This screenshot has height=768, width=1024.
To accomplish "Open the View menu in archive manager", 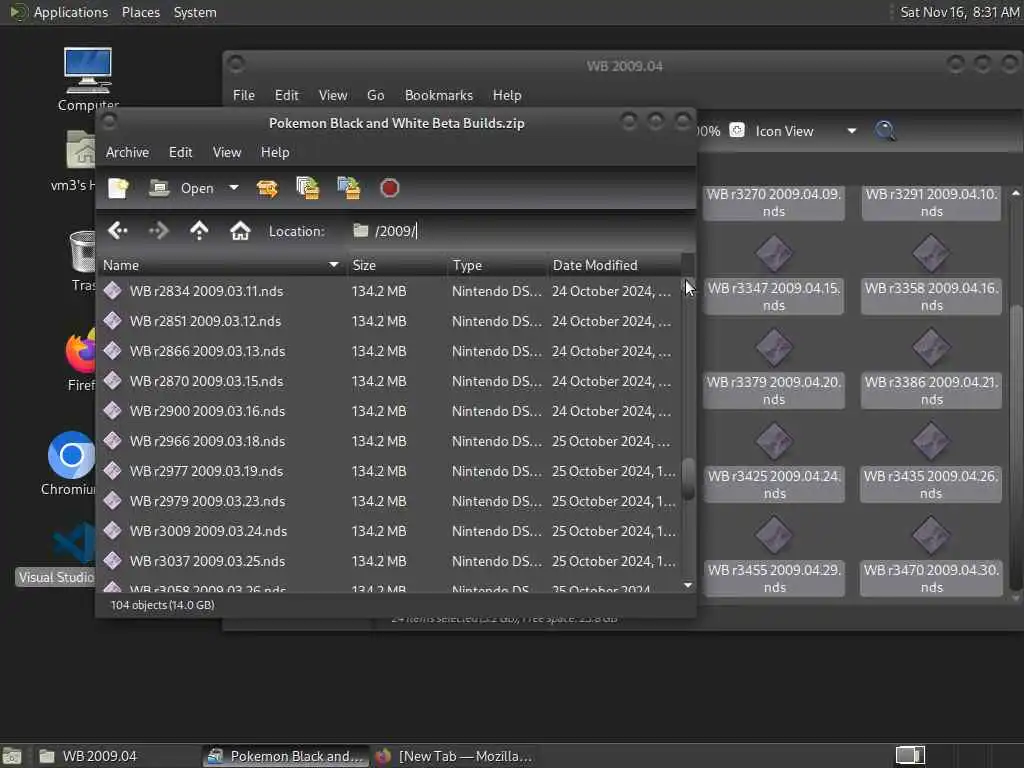I will click(x=227, y=152).
